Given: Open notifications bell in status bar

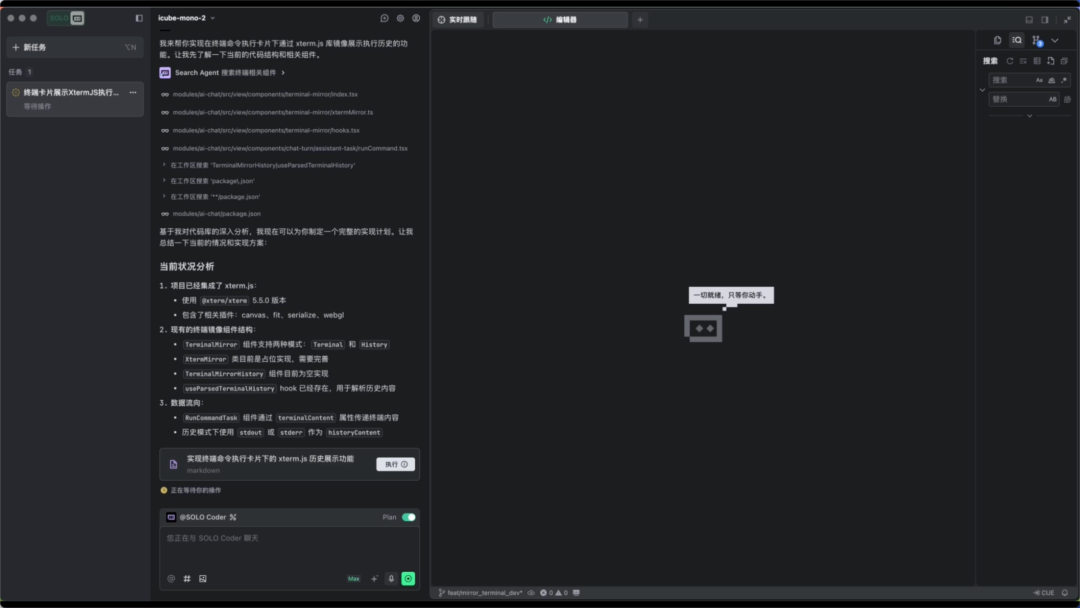Looking at the screenshot, I should tap(1065, 593).
